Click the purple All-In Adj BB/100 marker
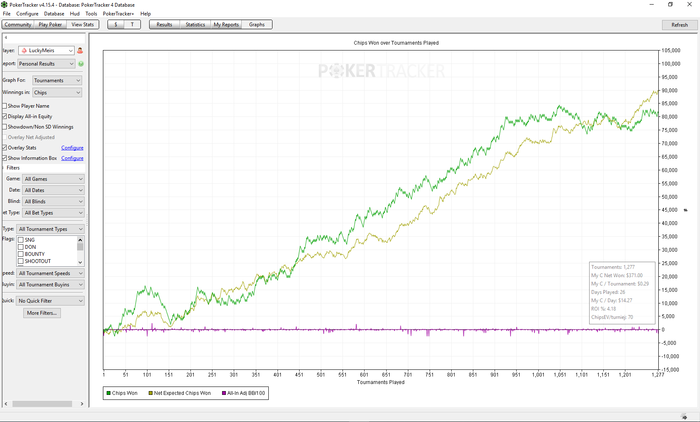This screenshot has height=422, width=700. pos(224,393)
